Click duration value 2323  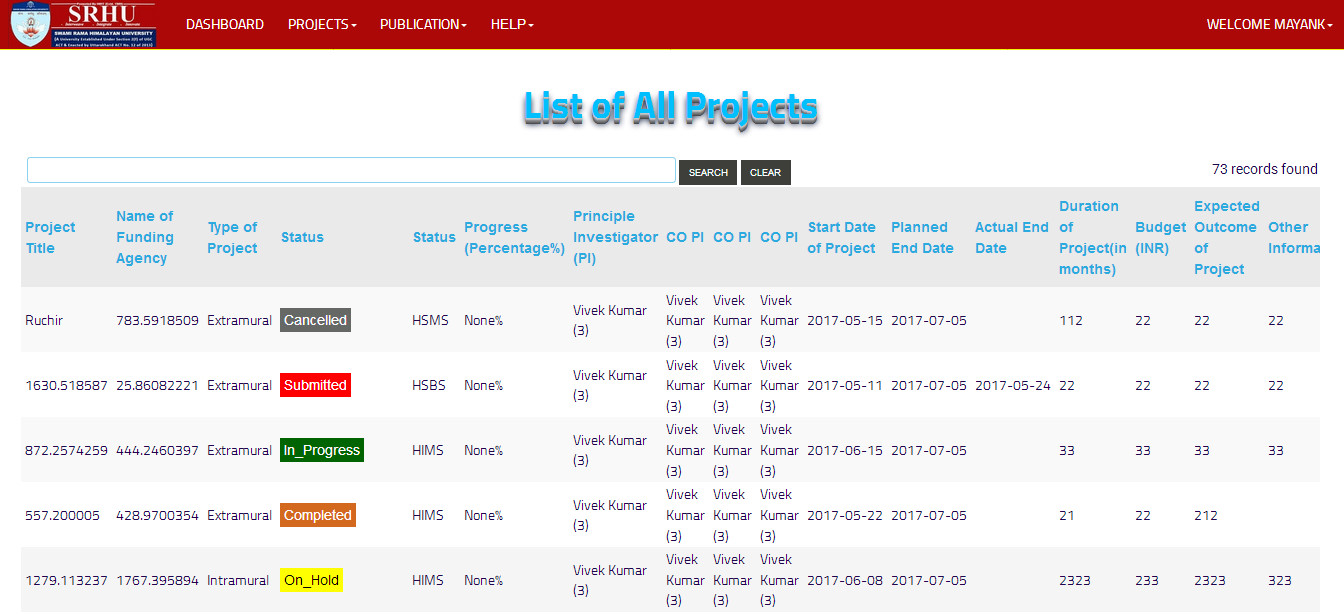[1075, 580]
